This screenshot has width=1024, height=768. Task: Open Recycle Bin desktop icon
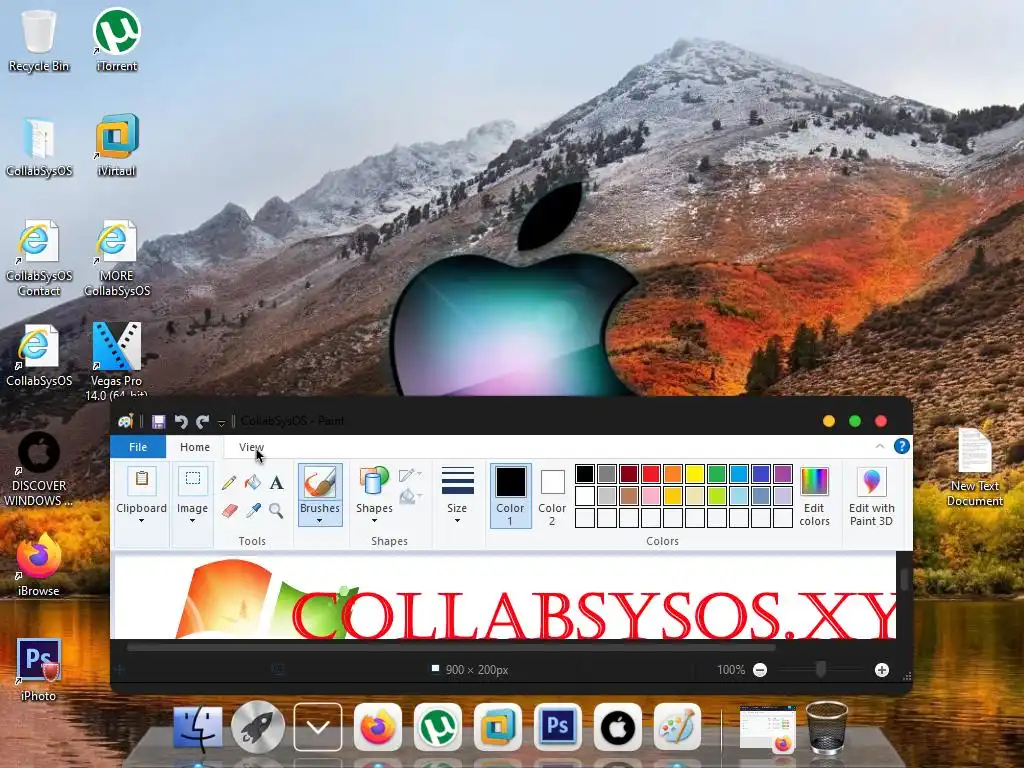click(39, 40)
